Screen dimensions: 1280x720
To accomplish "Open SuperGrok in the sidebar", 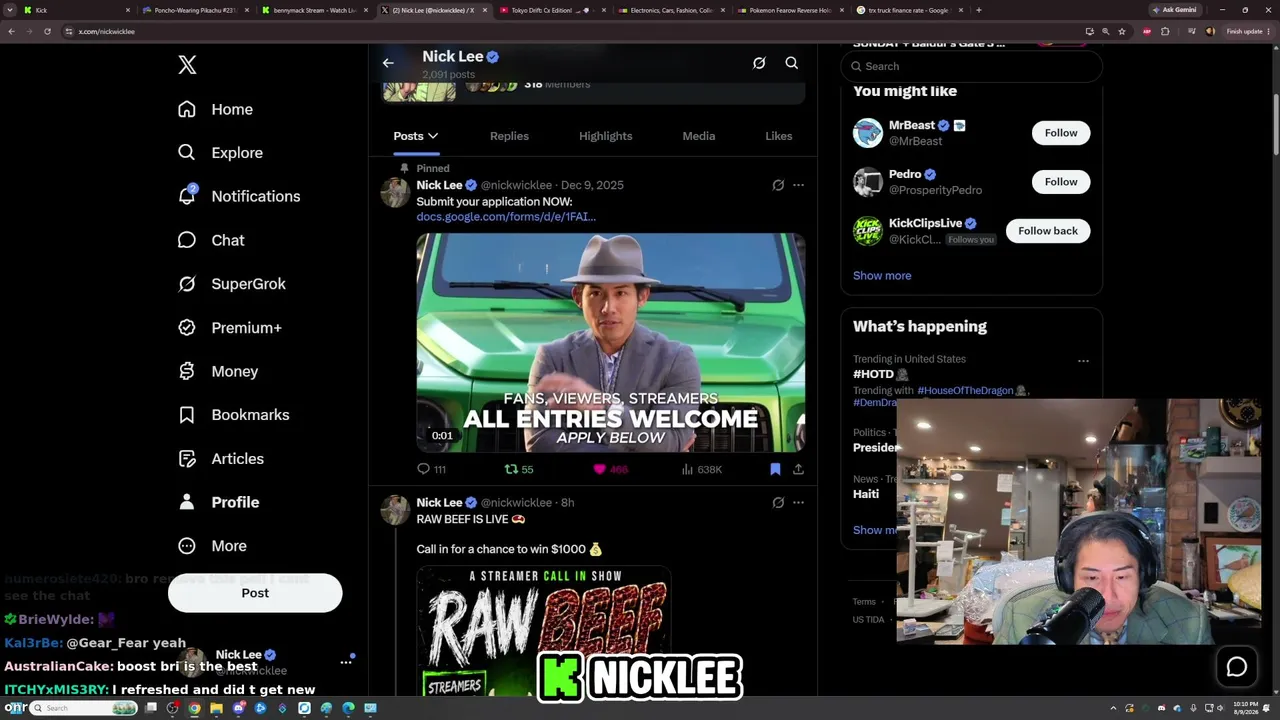I will coord(231,284).
